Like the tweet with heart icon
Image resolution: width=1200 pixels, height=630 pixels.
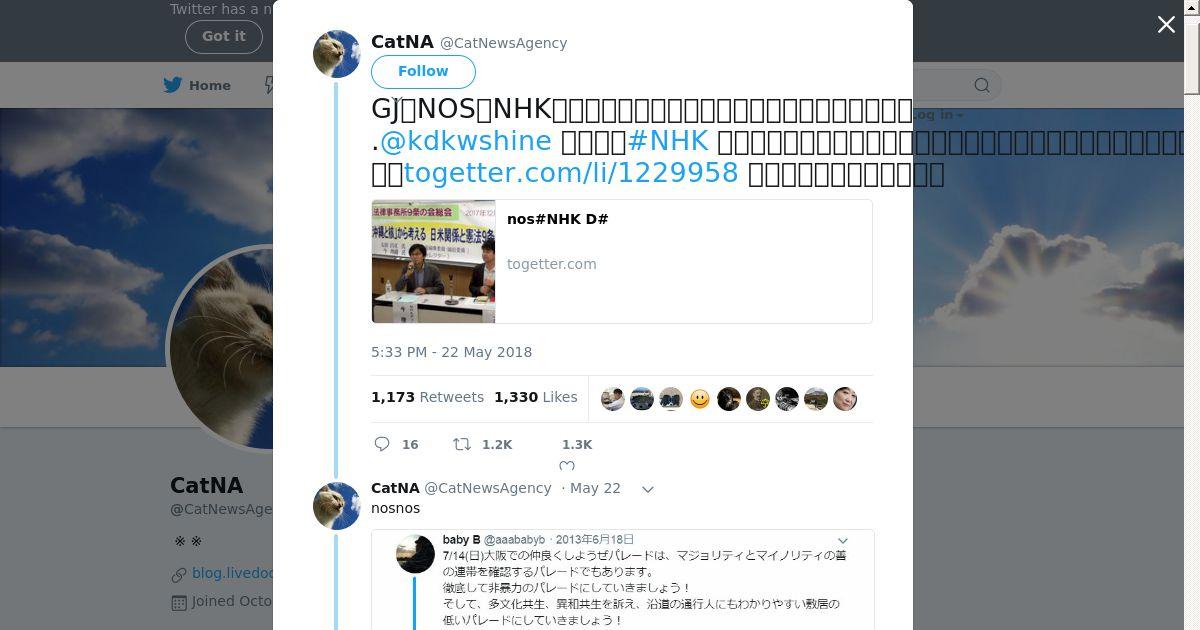(567, 467)
